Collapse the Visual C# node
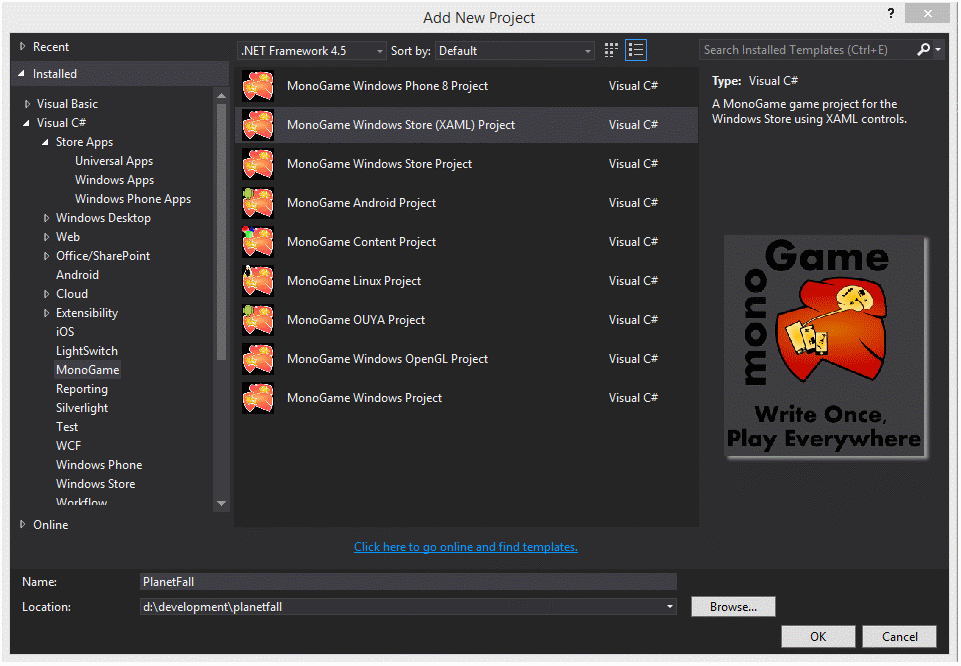This screenshot has width=961, height=666. [26, 123]
